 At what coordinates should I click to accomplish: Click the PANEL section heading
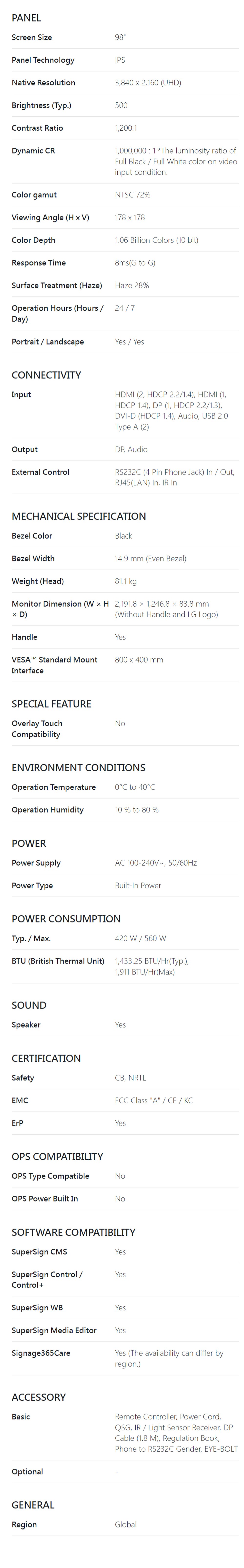[26, 18]
